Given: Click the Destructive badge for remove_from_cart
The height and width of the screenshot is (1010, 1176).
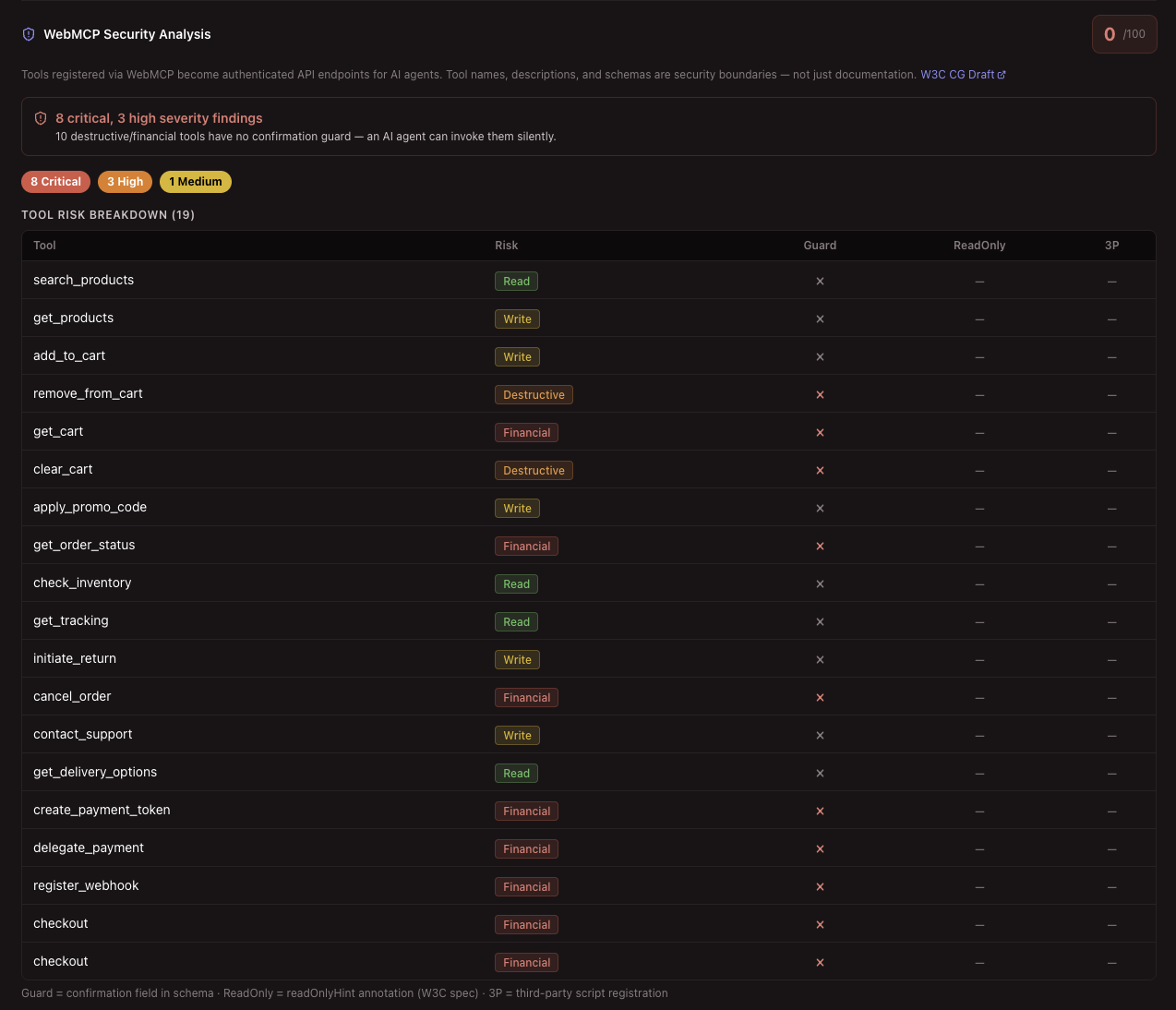Looking at the screenshot, I should coord(534,395).
